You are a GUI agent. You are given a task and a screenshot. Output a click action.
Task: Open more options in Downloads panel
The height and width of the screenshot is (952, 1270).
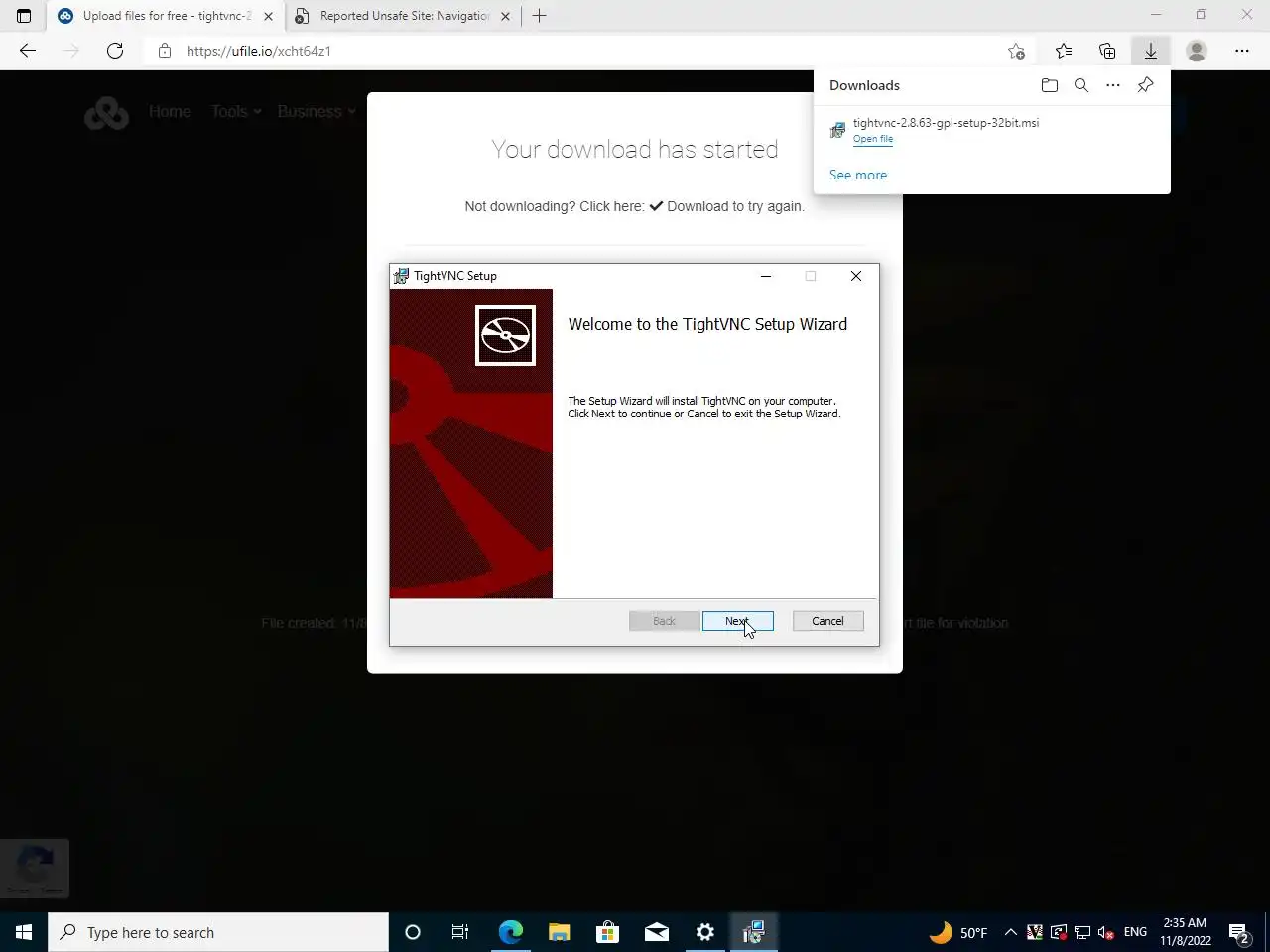[x=1113, y=85]
